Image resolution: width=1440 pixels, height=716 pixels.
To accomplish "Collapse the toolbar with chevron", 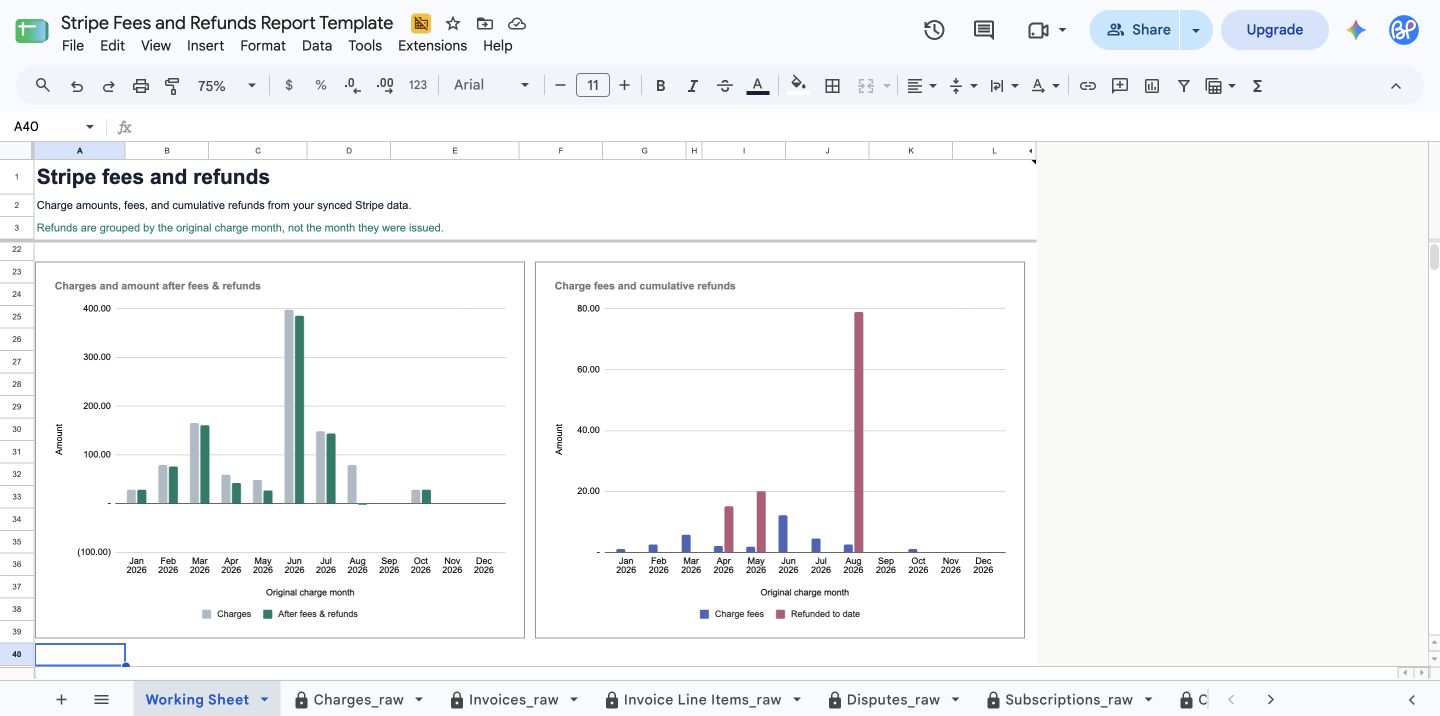I will 1396,86.
